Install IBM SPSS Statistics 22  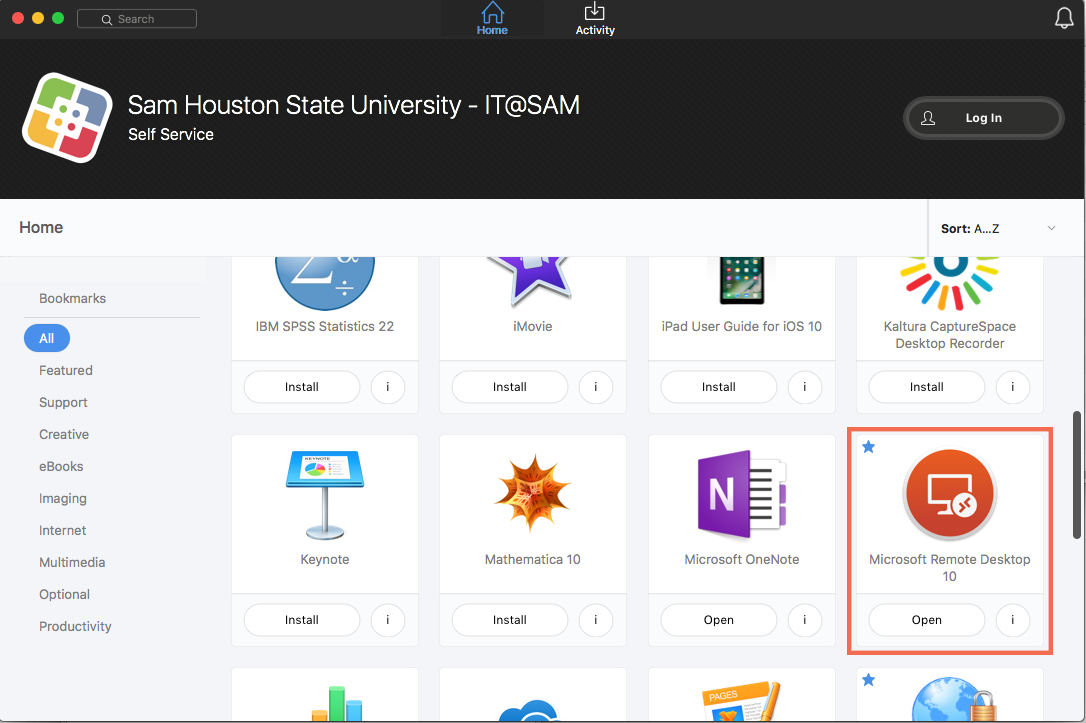(x=302, y=387)
